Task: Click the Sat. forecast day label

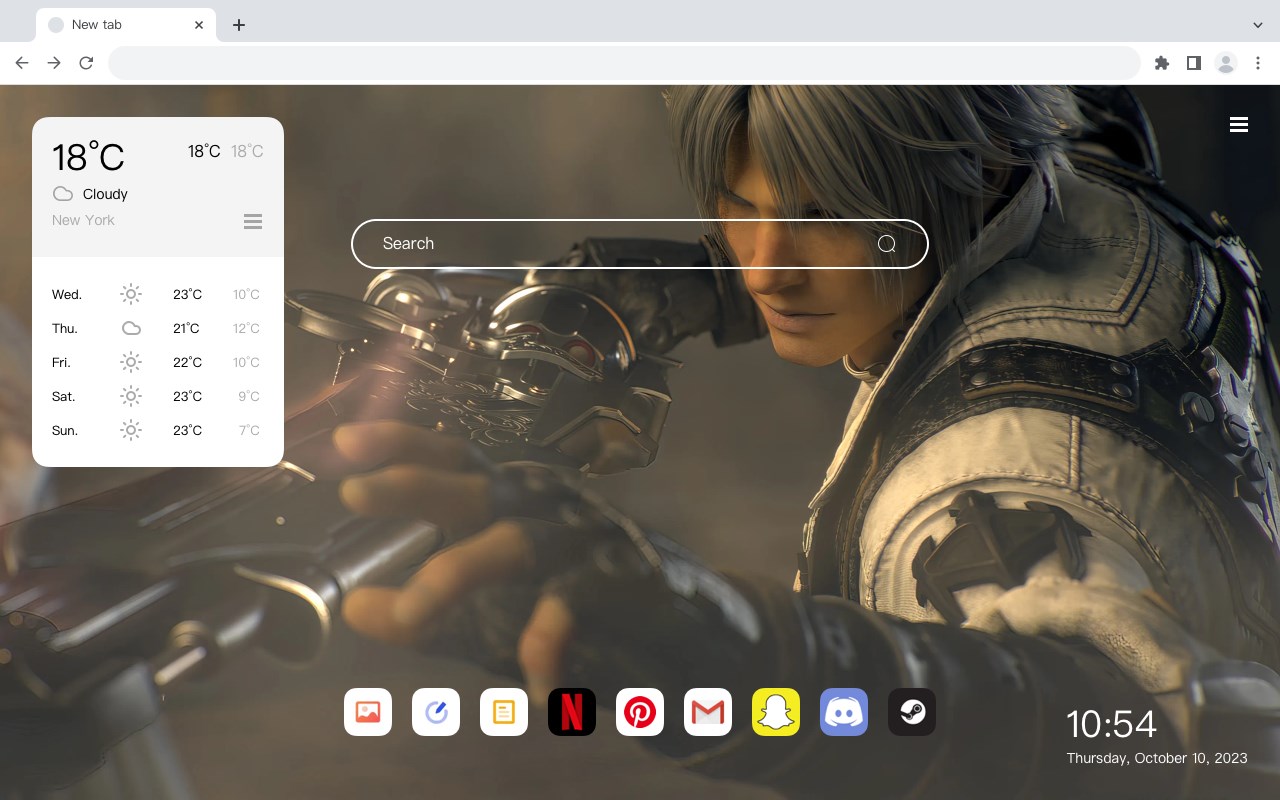Action: (64, 396)
